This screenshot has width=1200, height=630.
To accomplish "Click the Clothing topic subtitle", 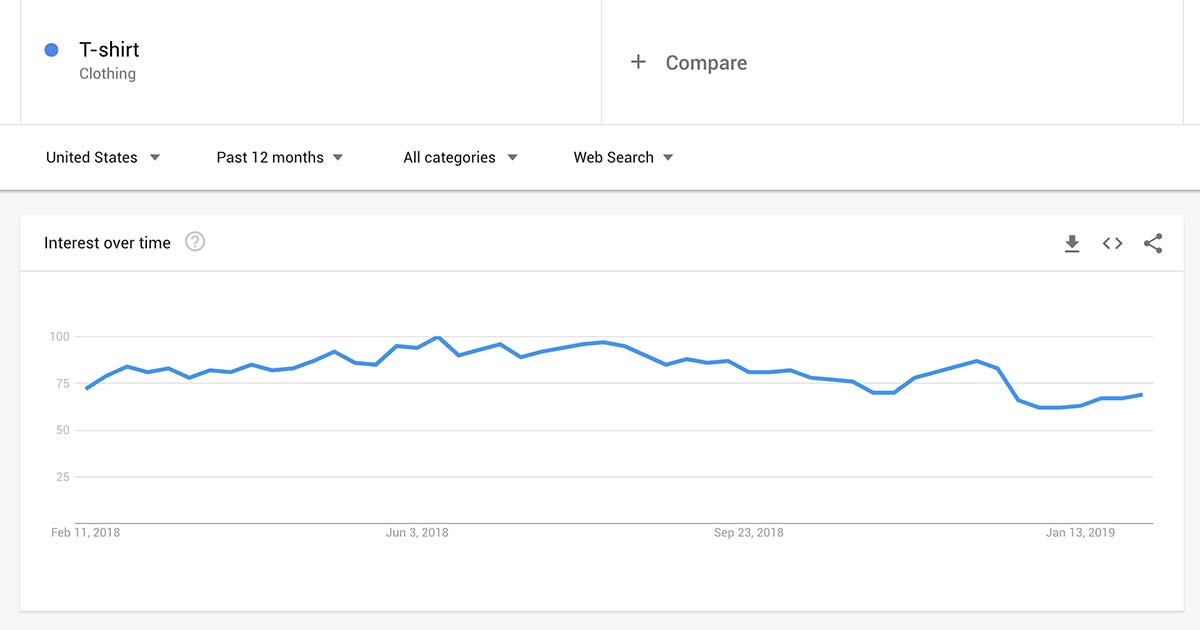I will tap(108, 74).
